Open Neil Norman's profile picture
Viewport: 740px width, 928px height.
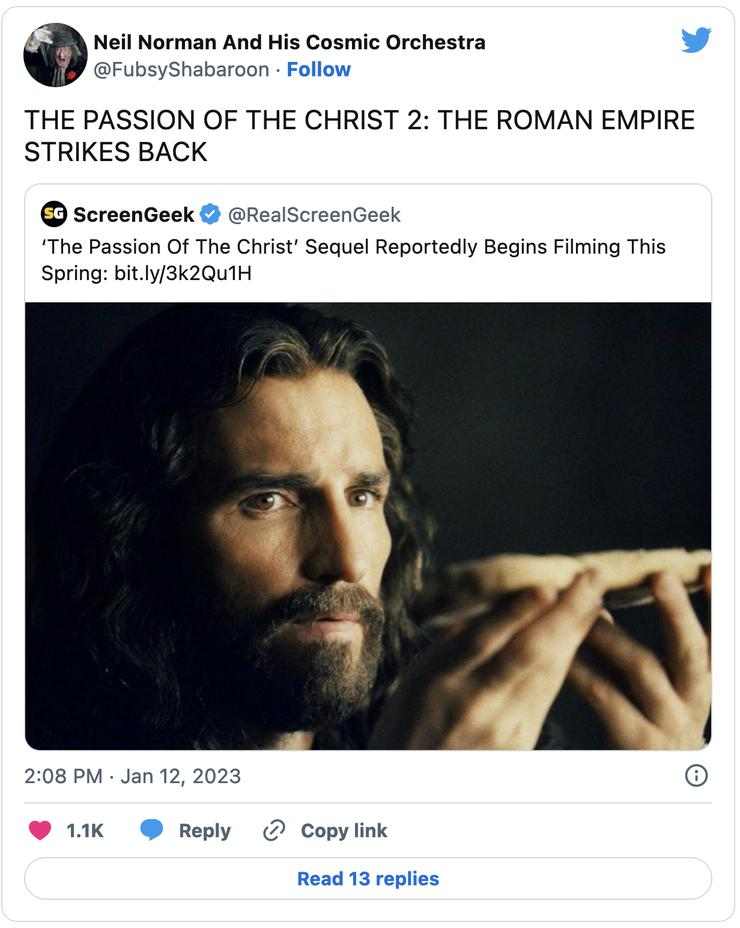pyautogui.click(x=55, y=55)
